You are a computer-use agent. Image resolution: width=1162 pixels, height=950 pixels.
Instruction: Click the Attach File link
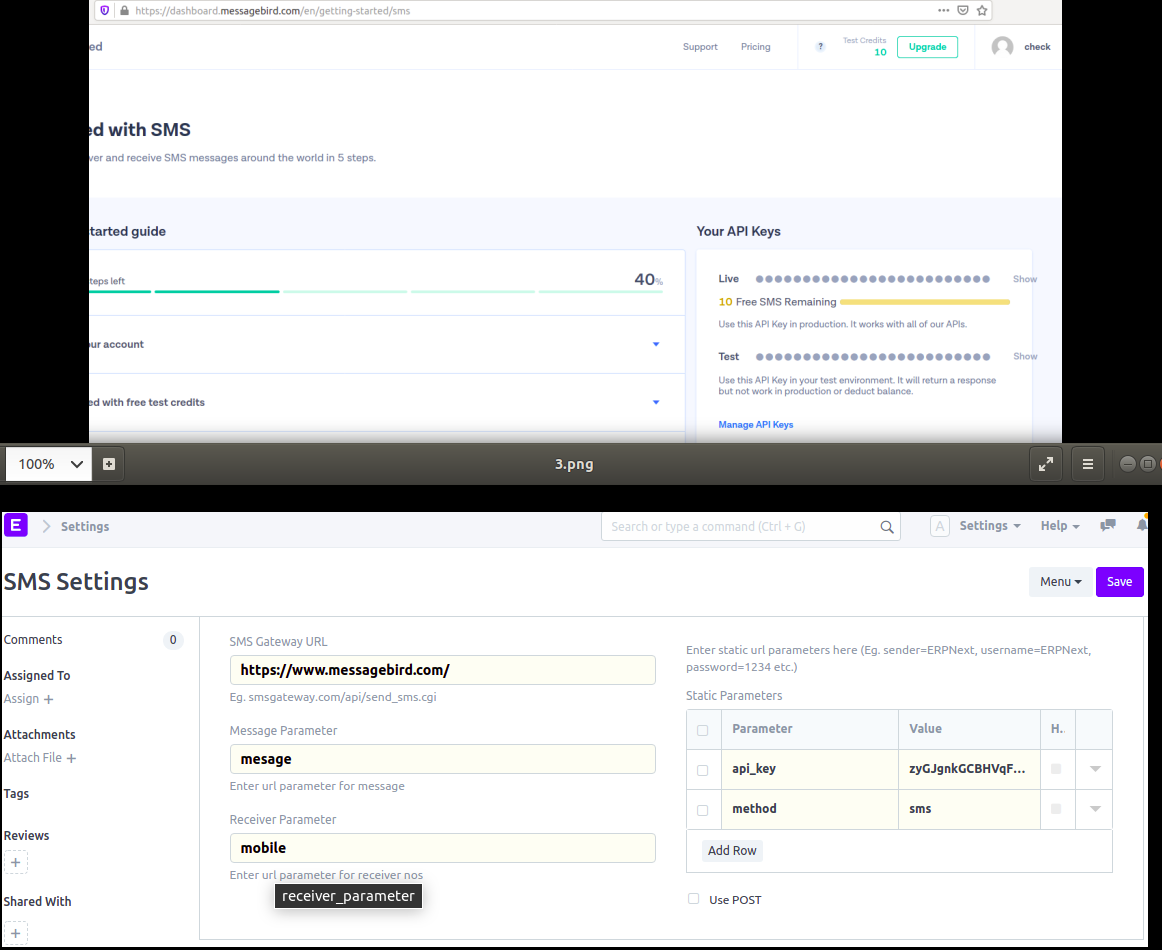pos(33,757)
